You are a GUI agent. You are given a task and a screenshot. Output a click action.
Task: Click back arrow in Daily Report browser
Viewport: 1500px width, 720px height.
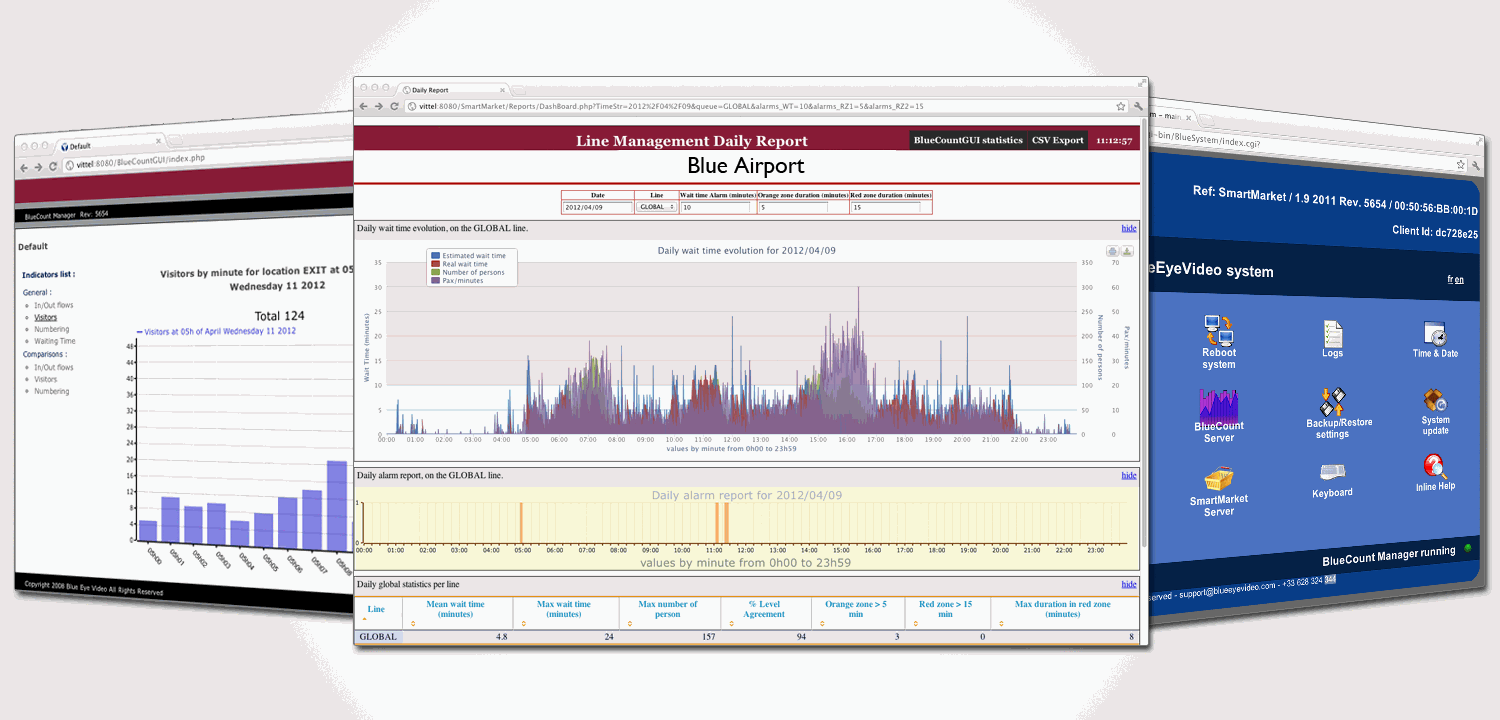[364, 106]
